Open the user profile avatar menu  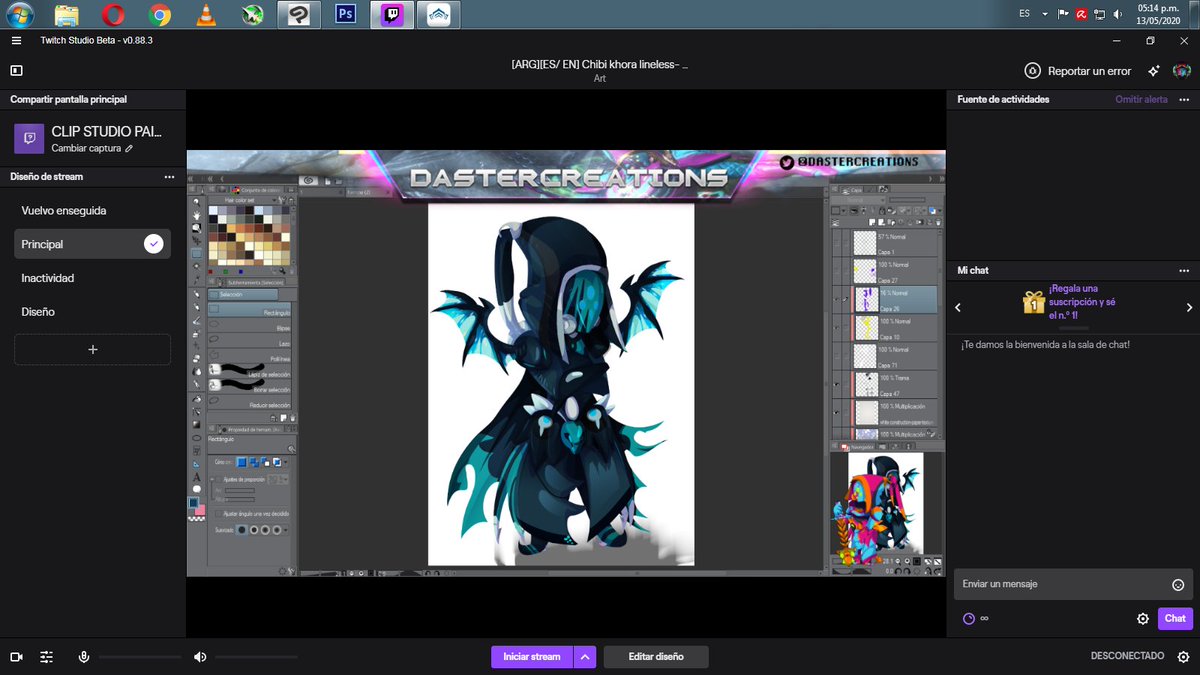pyautogui.click(x=1182, y=71)
